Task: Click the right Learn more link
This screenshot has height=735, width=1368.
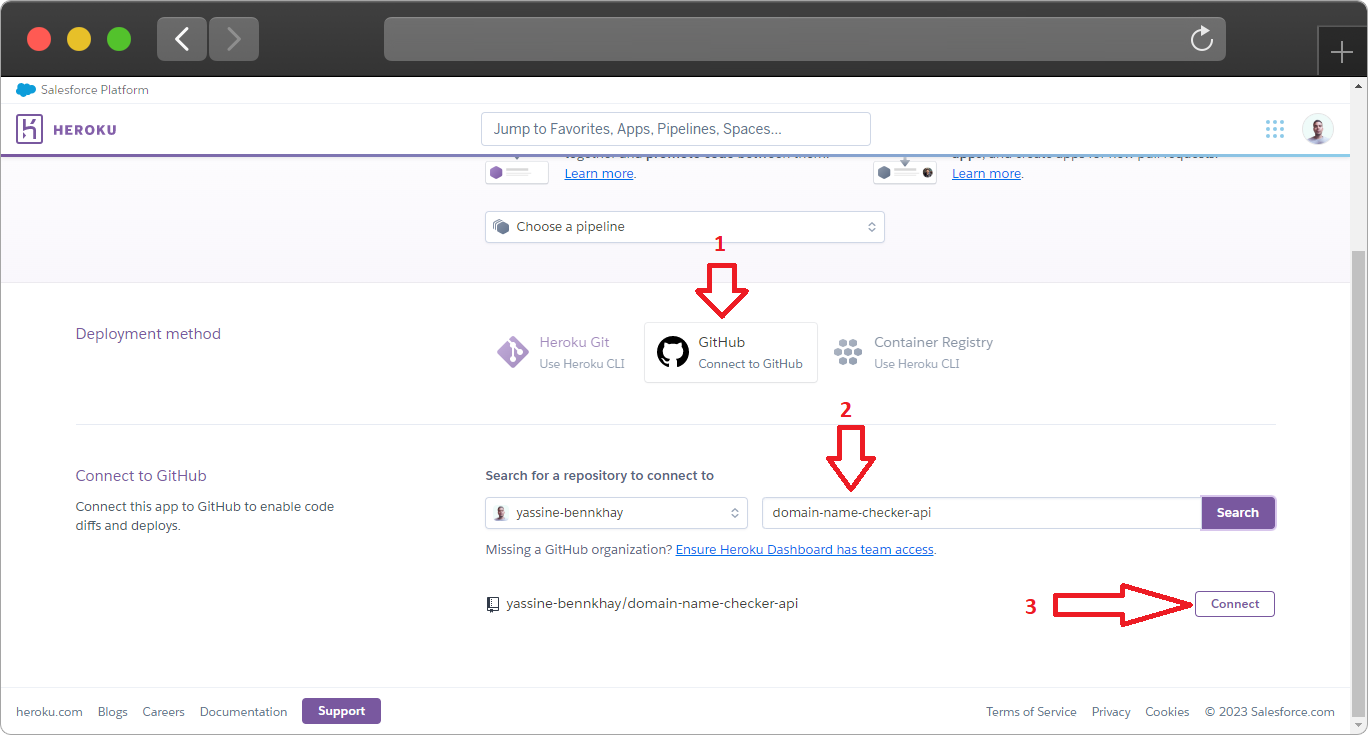Action: (x=986, y=174)
